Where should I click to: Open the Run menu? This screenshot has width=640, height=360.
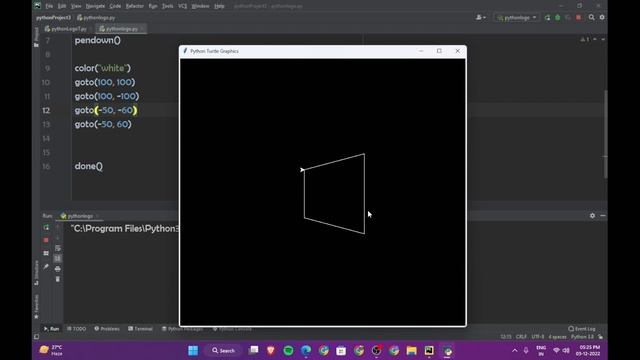[x=153, y=6]
